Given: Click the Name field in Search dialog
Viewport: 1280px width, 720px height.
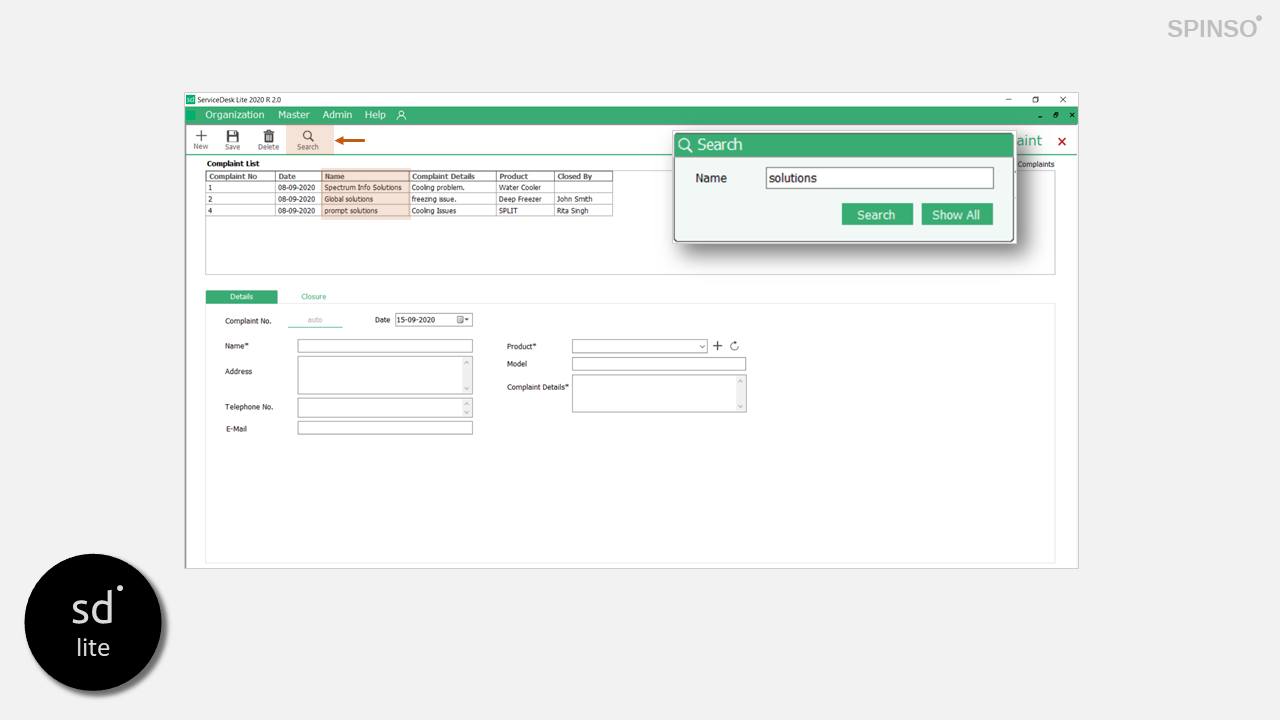Looking at the screenshot, I should tap(879, 178).
